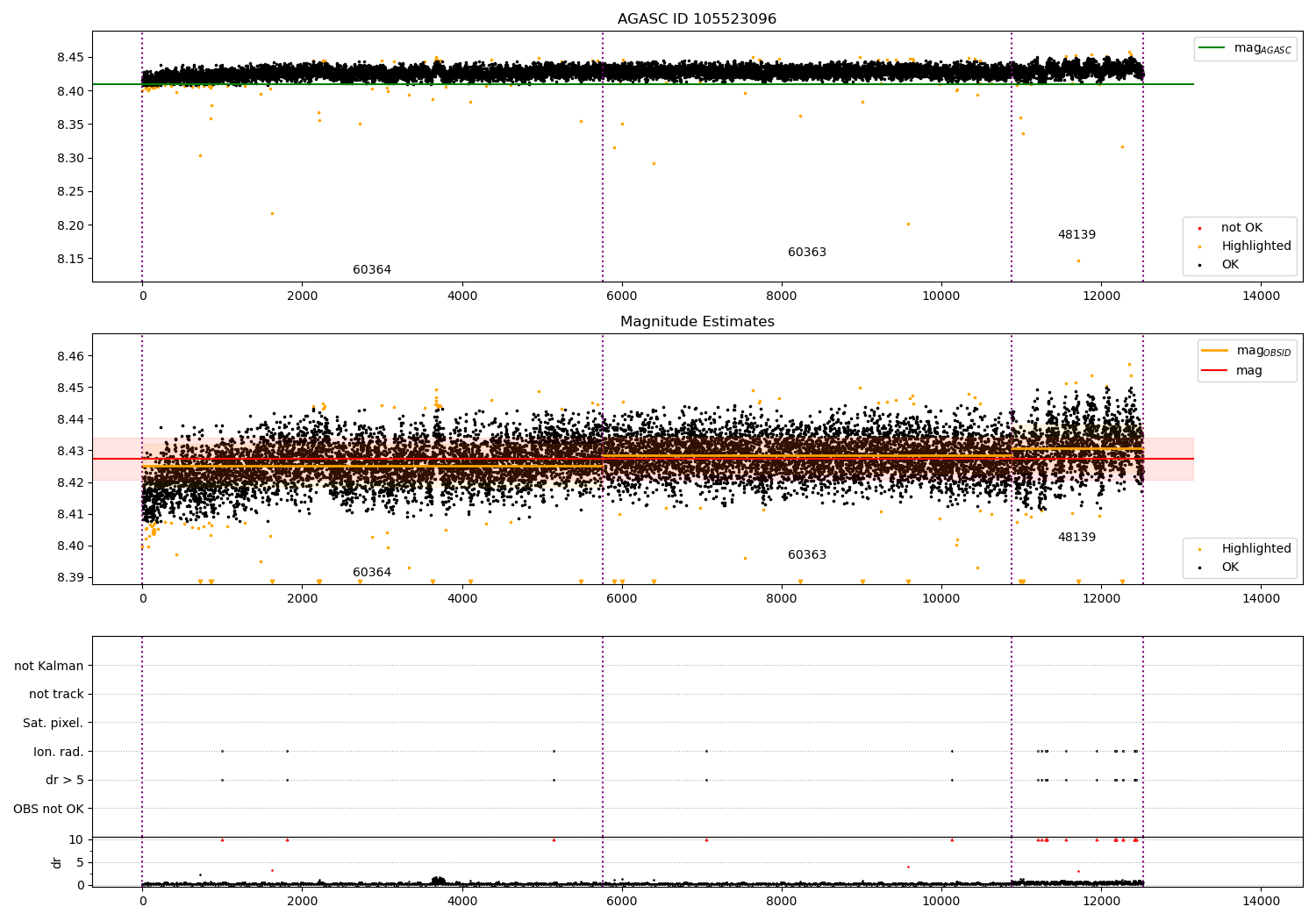Click the 'OBS not OK' row label

click(49, 809)
